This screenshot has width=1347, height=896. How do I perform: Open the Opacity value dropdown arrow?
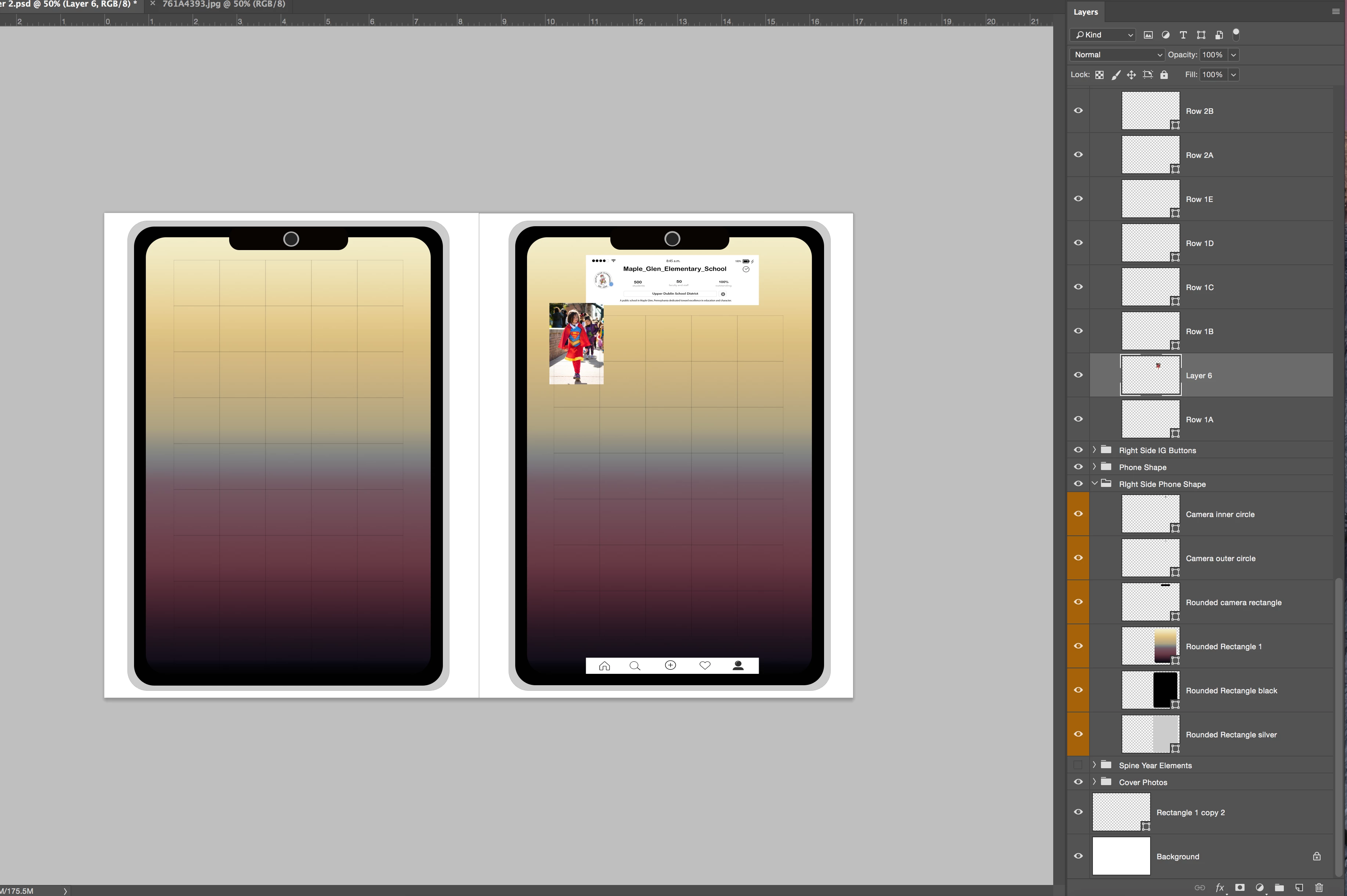click(x=1233, y=55)
